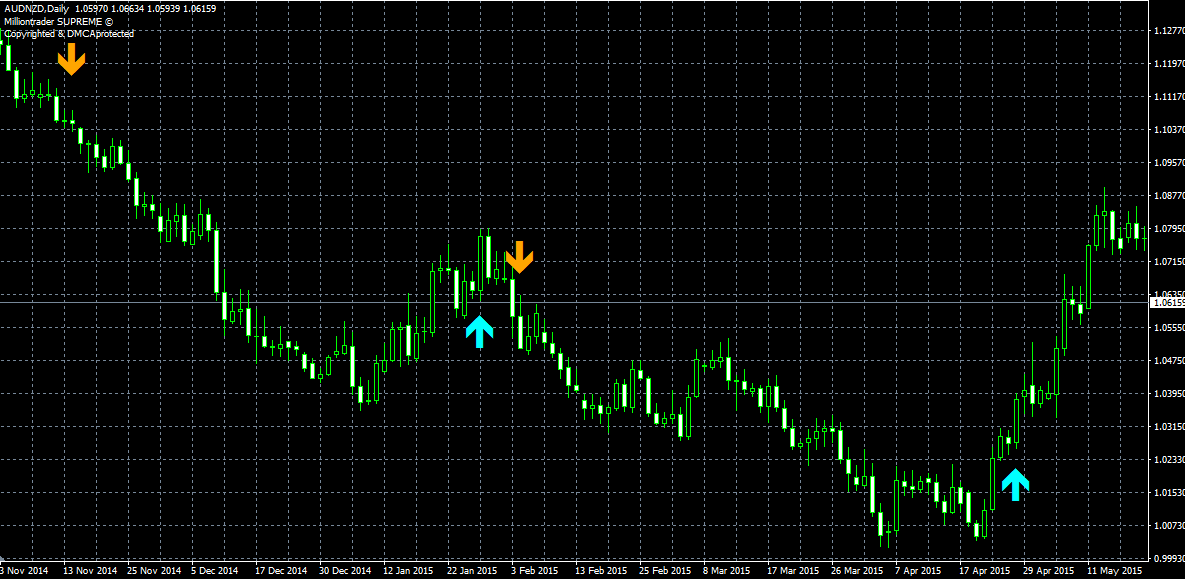Select the orange sell arrow above mid-November 2014 candles
Image resolution: width=1185 pixels, height=579 pixels.
pos(72,59)
